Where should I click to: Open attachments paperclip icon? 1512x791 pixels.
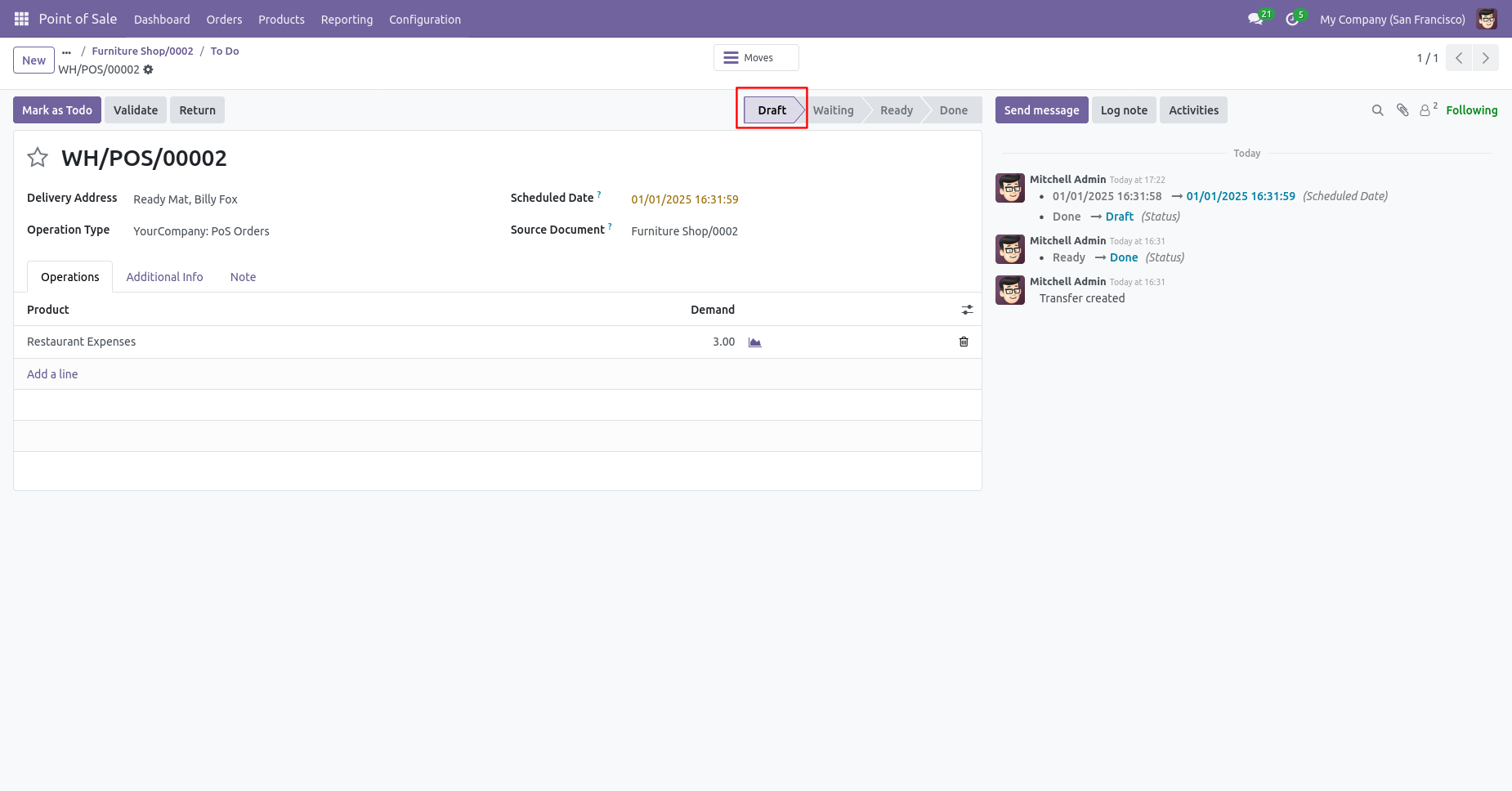click(x=1402, y=110)
